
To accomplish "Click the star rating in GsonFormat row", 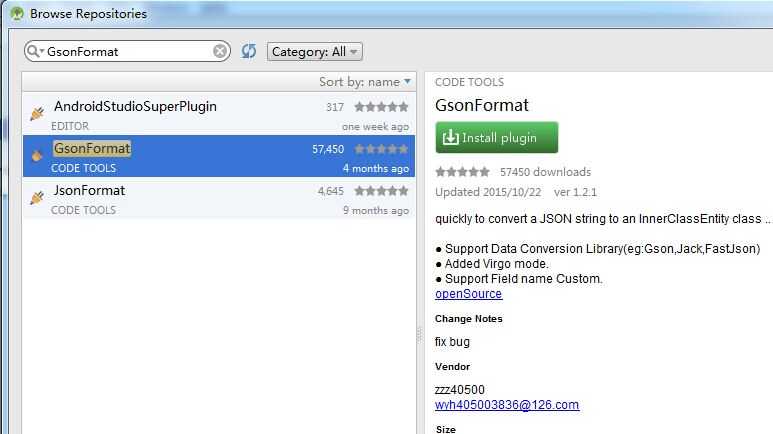I will tap(381, 149).
